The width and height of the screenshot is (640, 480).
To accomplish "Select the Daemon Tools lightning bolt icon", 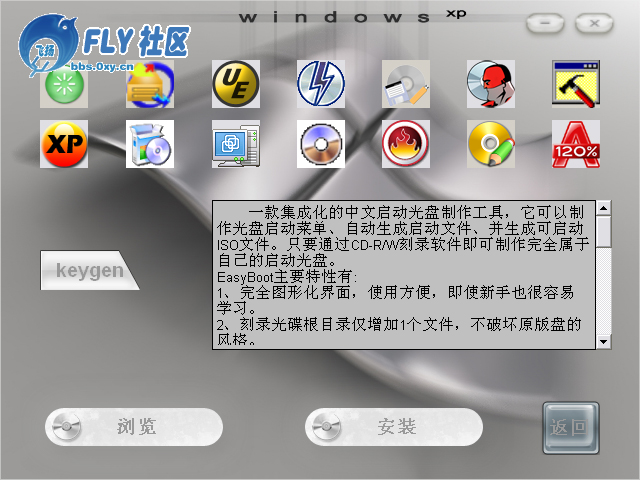I will (321, 84).
